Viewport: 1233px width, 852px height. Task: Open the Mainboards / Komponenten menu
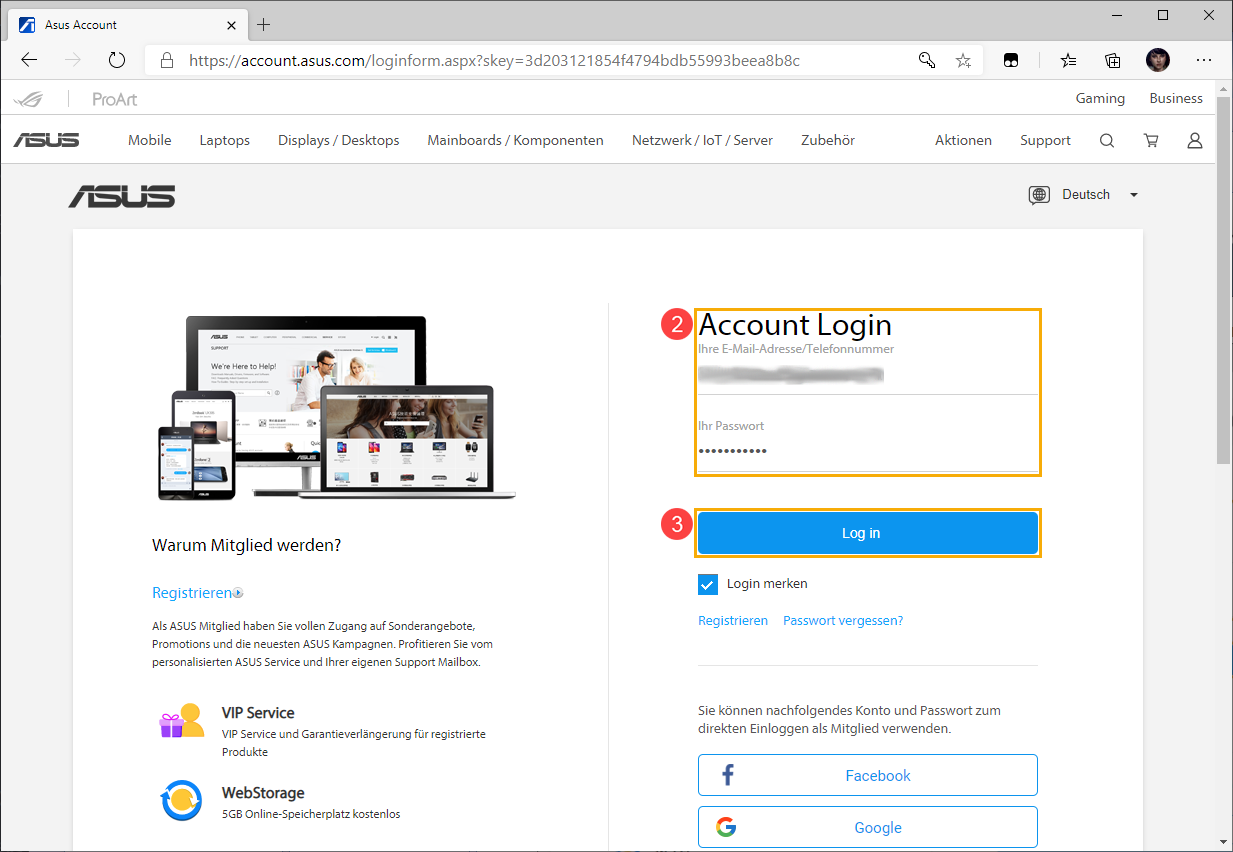(x=516, y=140)
